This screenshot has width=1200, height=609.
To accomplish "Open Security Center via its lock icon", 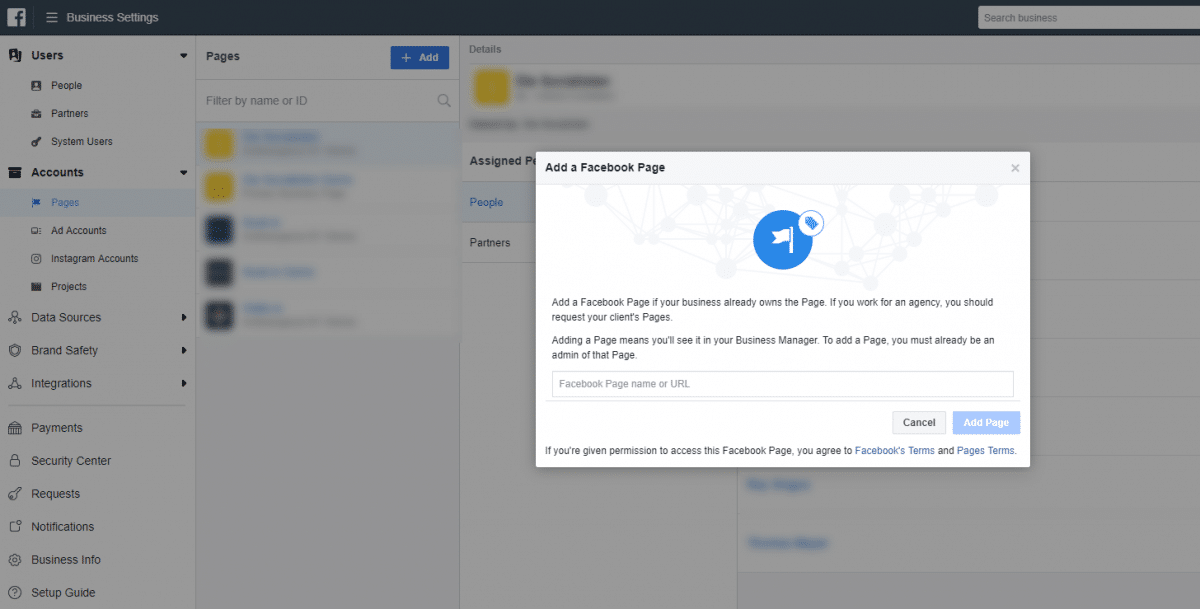I will tap(14, 461).
